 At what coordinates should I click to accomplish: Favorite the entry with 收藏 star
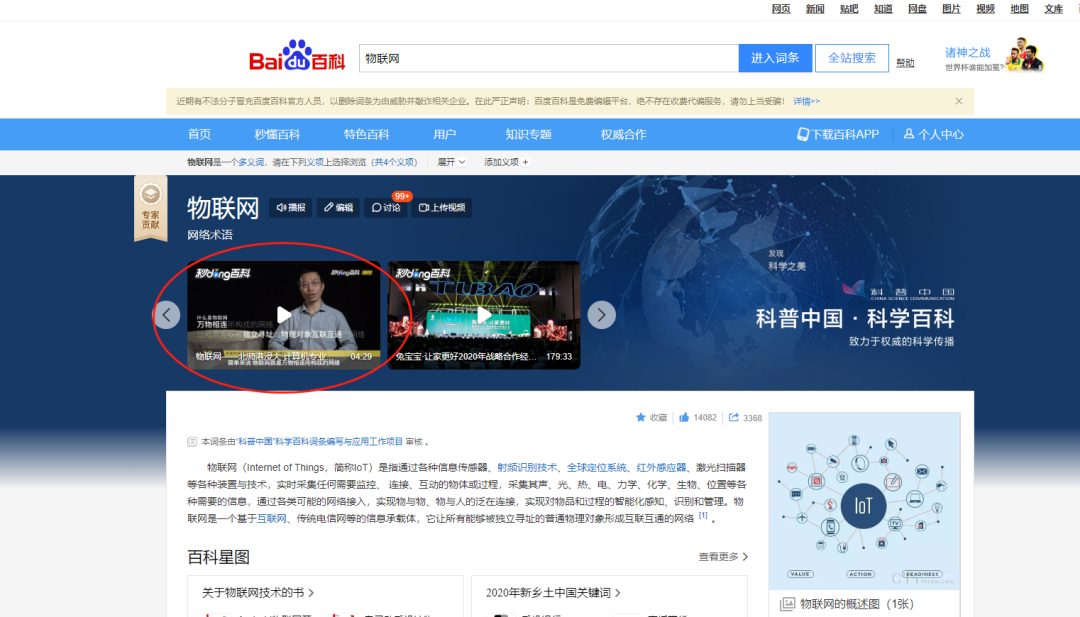651,417
